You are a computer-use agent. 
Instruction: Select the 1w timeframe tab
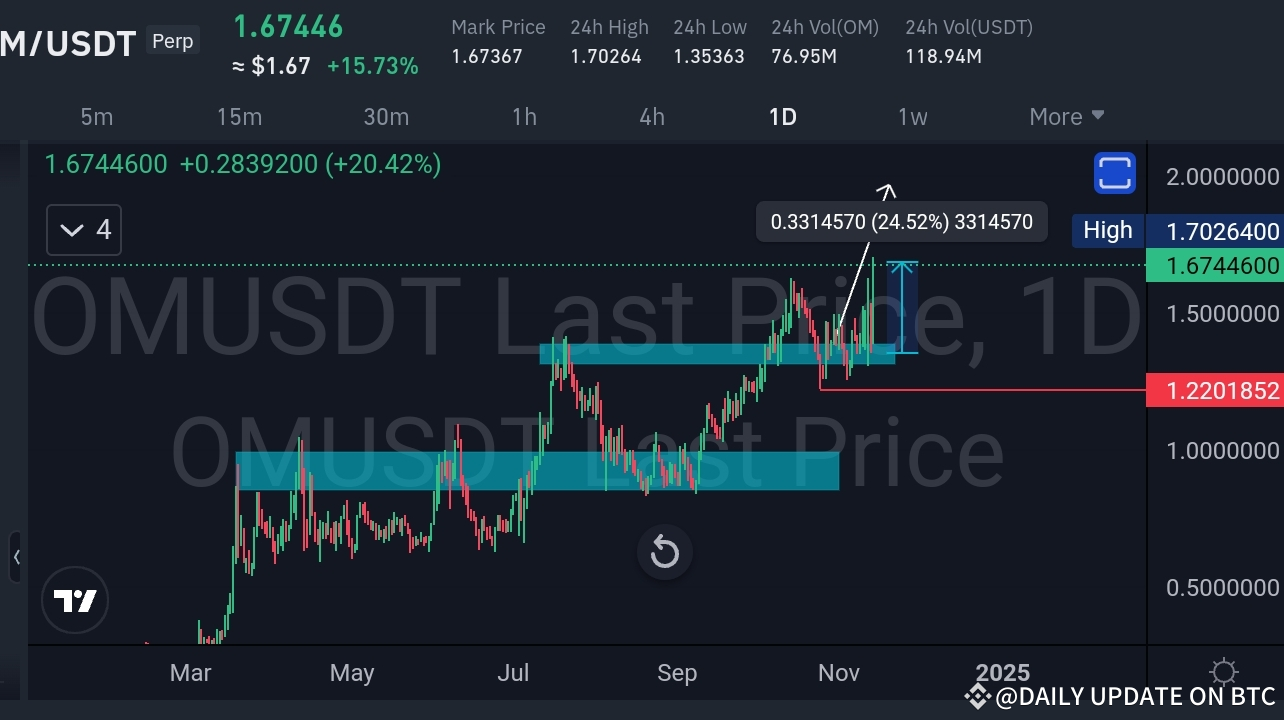(912, 117)
